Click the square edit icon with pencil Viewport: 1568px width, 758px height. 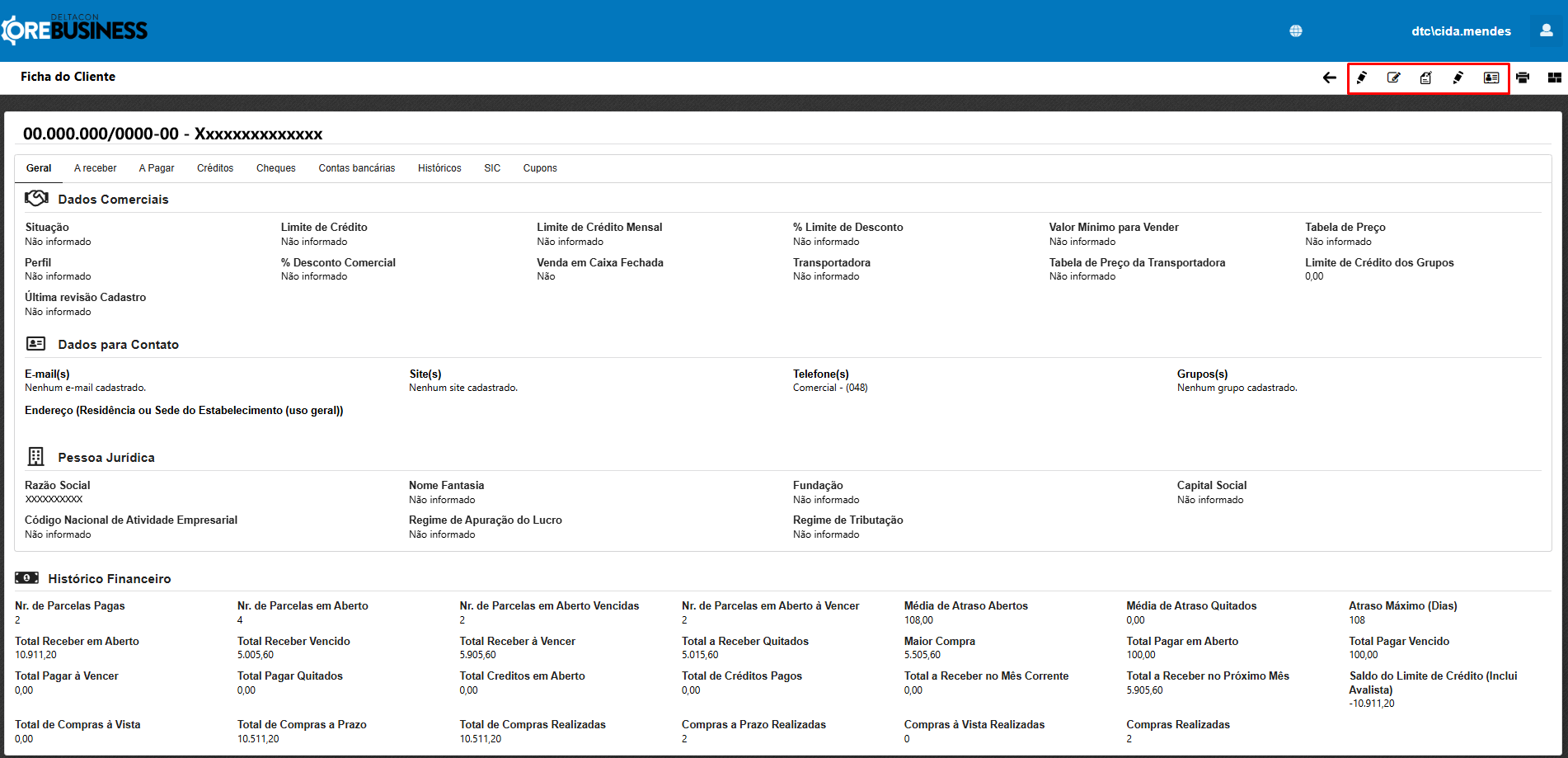tap(1394, 78)
